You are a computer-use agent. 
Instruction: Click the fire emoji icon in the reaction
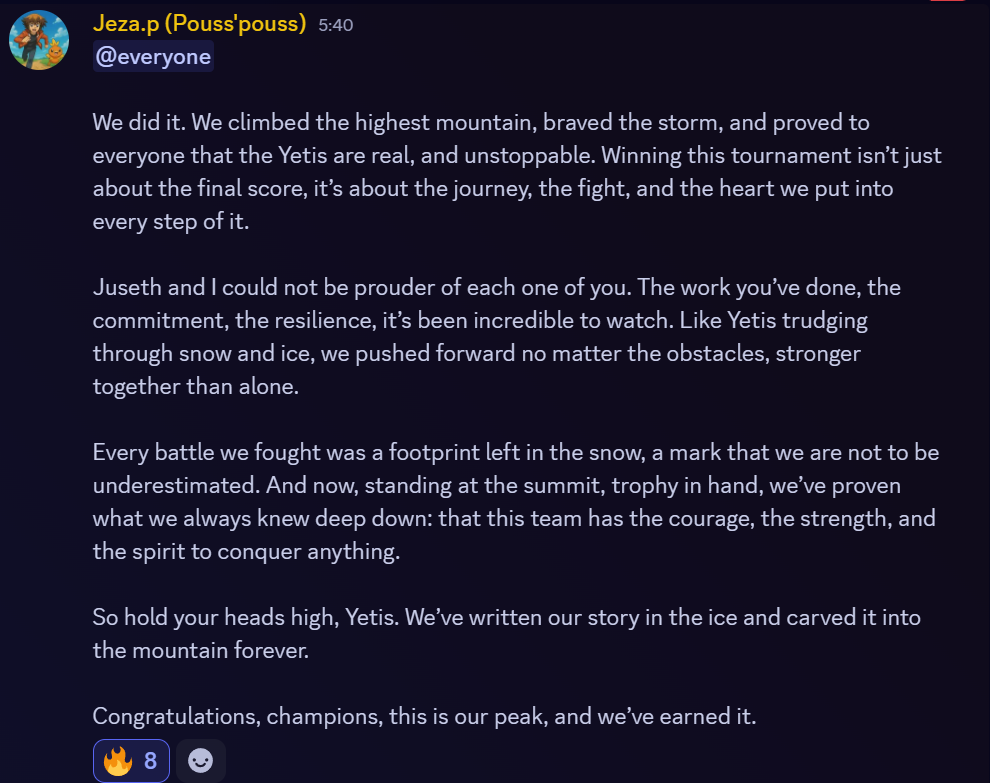(x=118, y=760)
